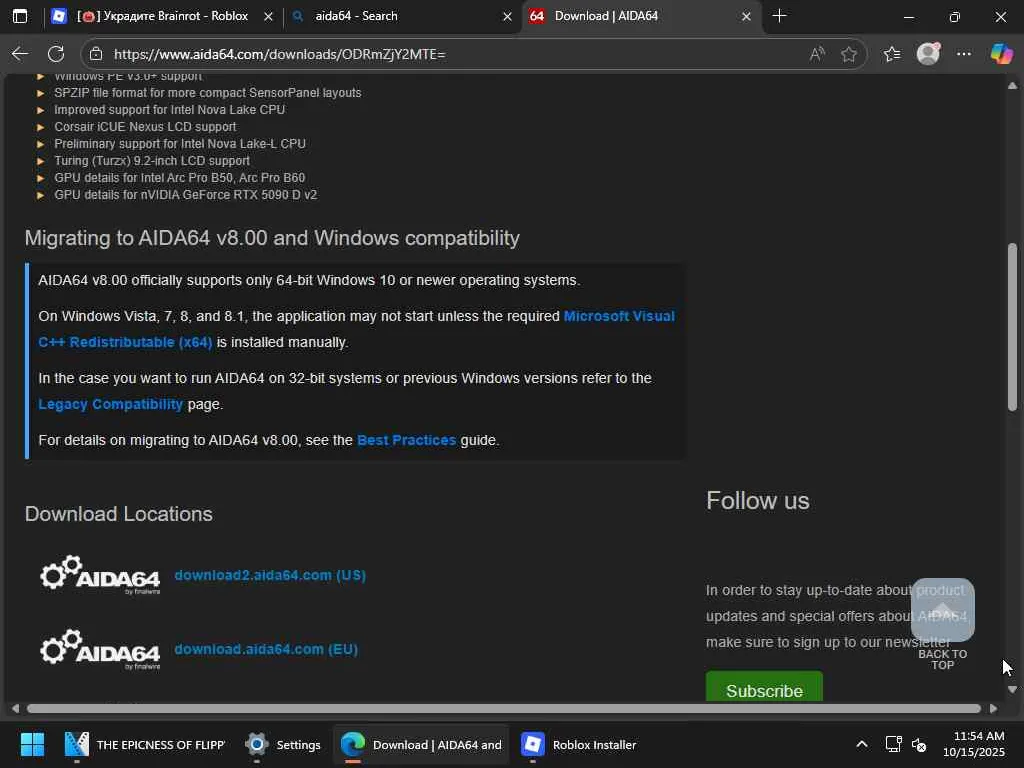Close the Roblox Brainrot tab

[268, 17]
